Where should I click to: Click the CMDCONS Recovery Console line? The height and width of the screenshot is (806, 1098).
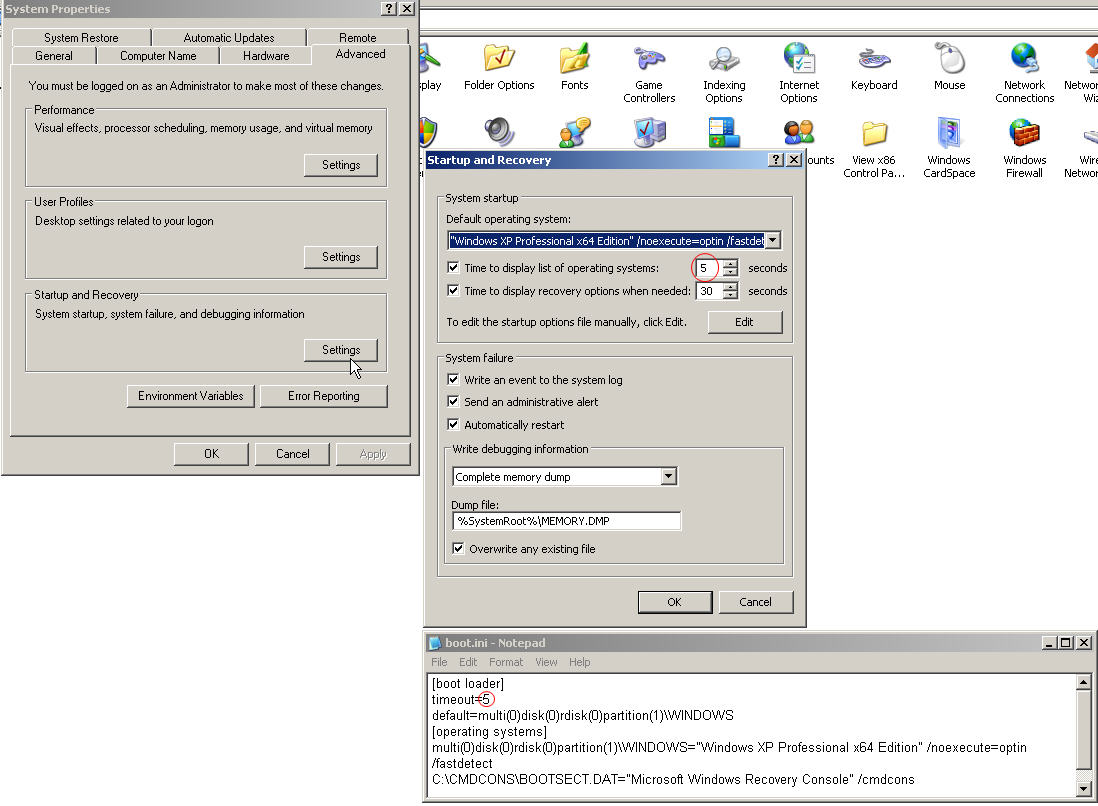click(x=673, y=779)
